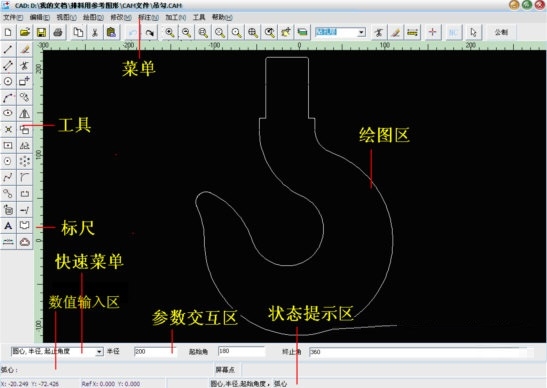Select the Ellipse tool in left toolbox
The width and height of the screenshot is (547, 388).
coord(8,113)
